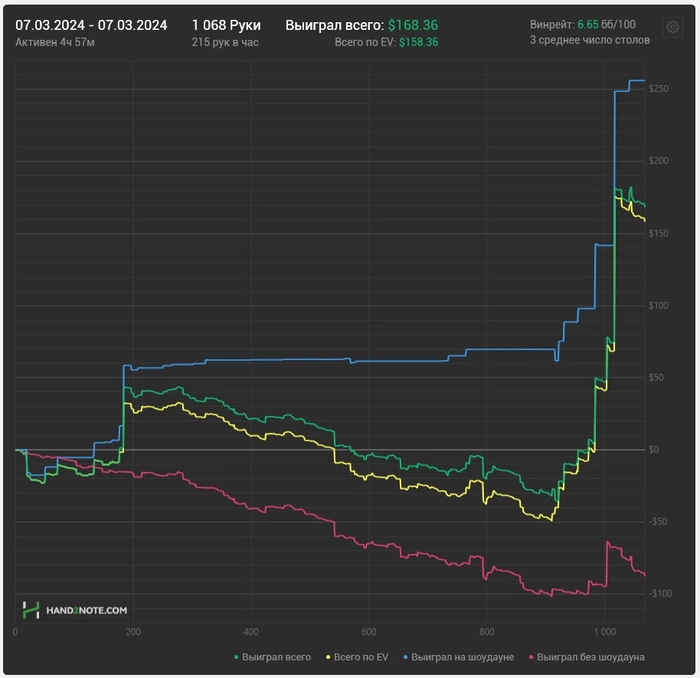Click the $50 y-axis label
Viewport: 700px width, 678px height.
(656, 378)
